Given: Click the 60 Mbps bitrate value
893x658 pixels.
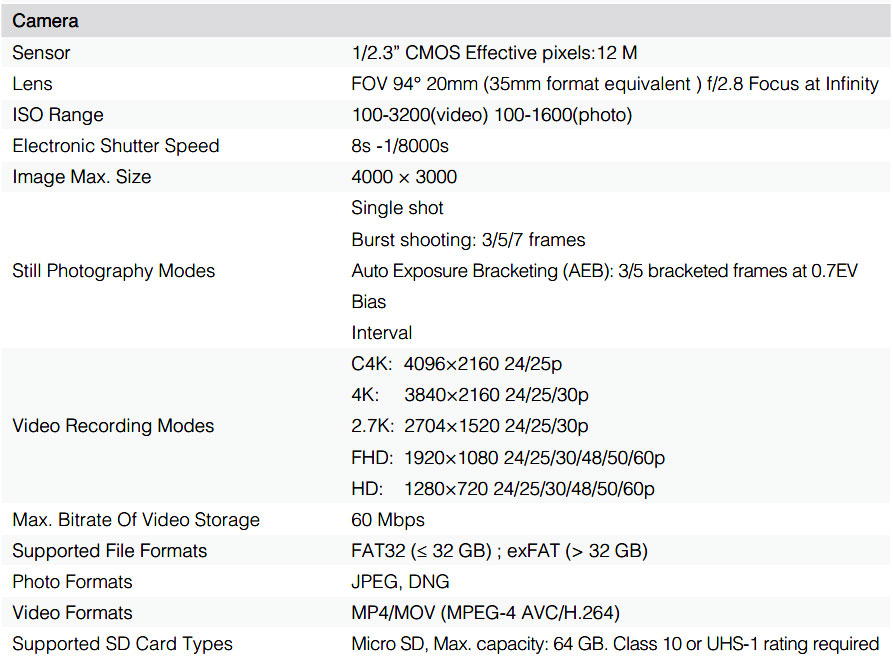Looking at the screenshot, I should (x=388, y=520).
